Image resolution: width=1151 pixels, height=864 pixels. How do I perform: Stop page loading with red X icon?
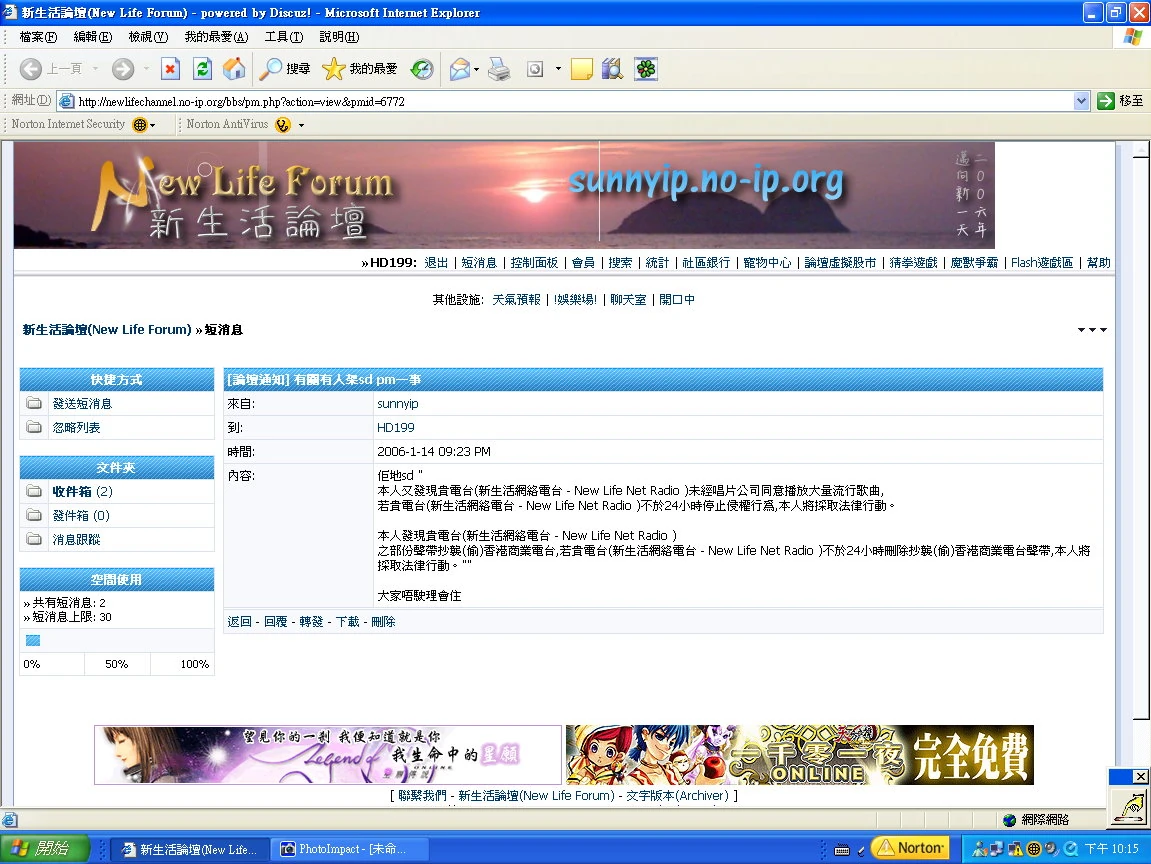(x=170, y=69)
